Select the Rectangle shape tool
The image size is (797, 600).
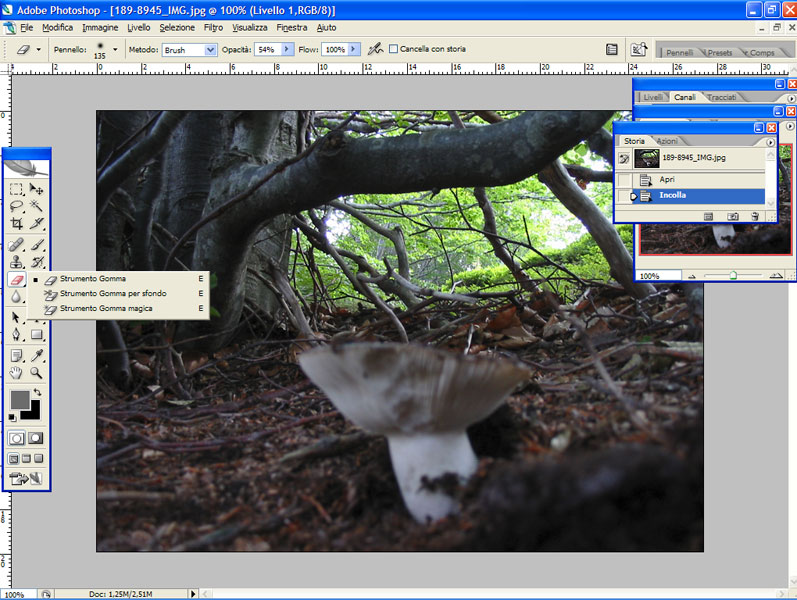(x=36, y=335)
